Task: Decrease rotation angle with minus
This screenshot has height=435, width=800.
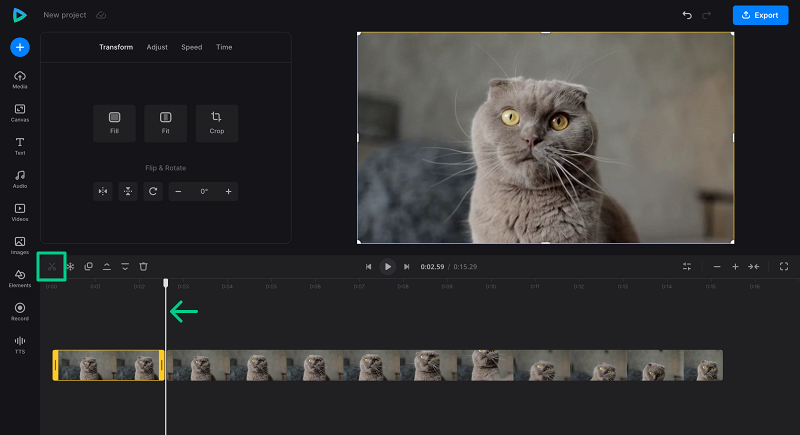Action: click(178, 191)
